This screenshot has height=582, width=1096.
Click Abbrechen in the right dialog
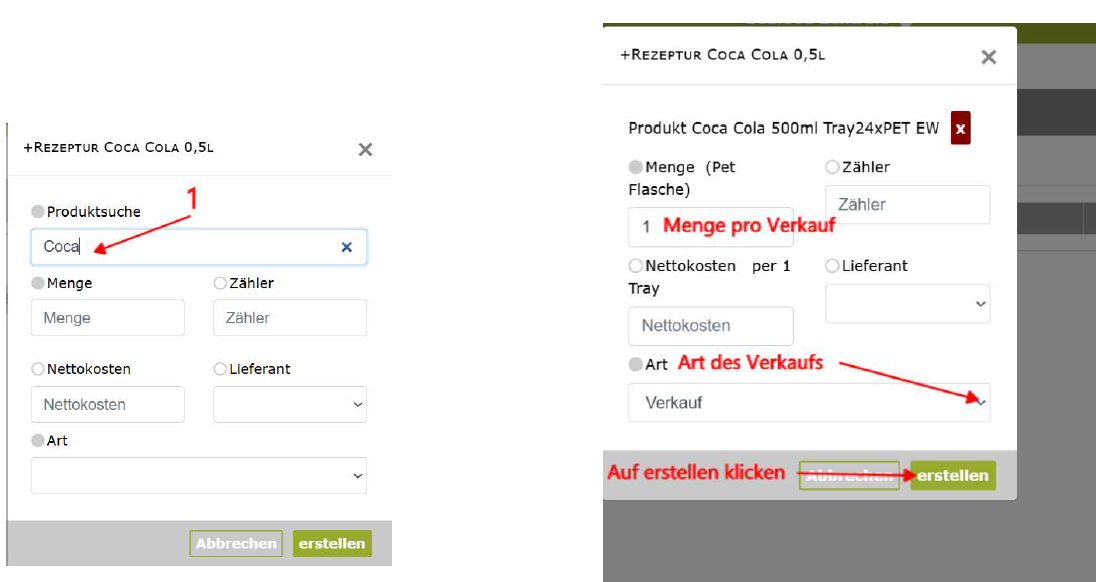pos(849,476)
